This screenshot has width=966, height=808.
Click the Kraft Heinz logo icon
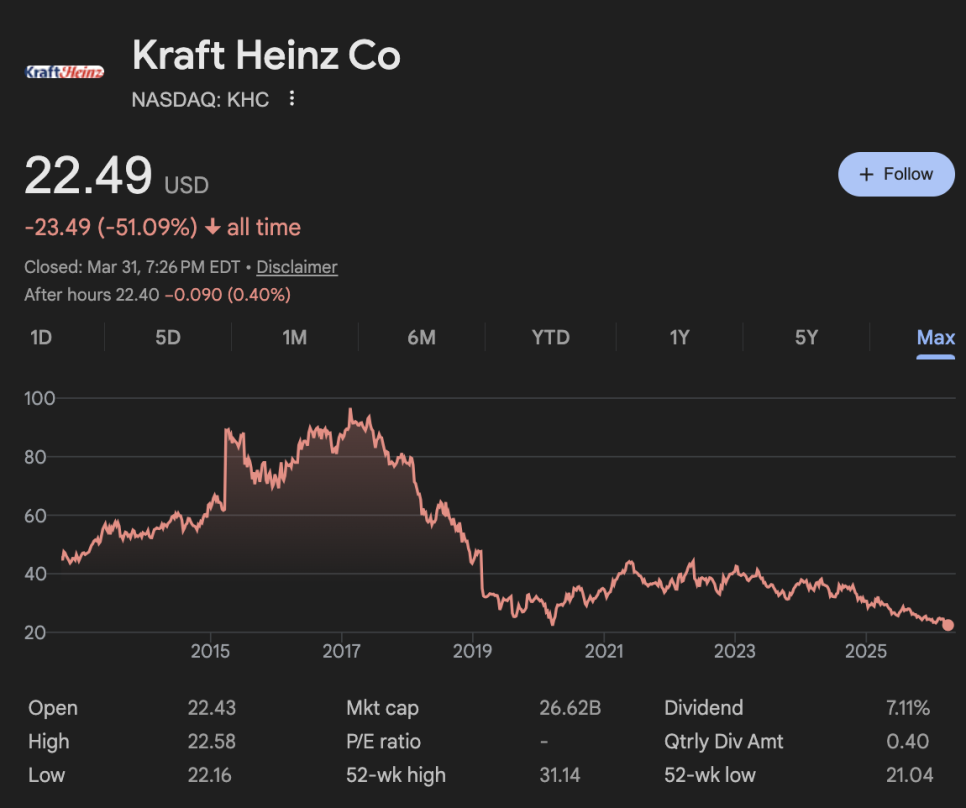pyautogui.click(x=64, y=72)
